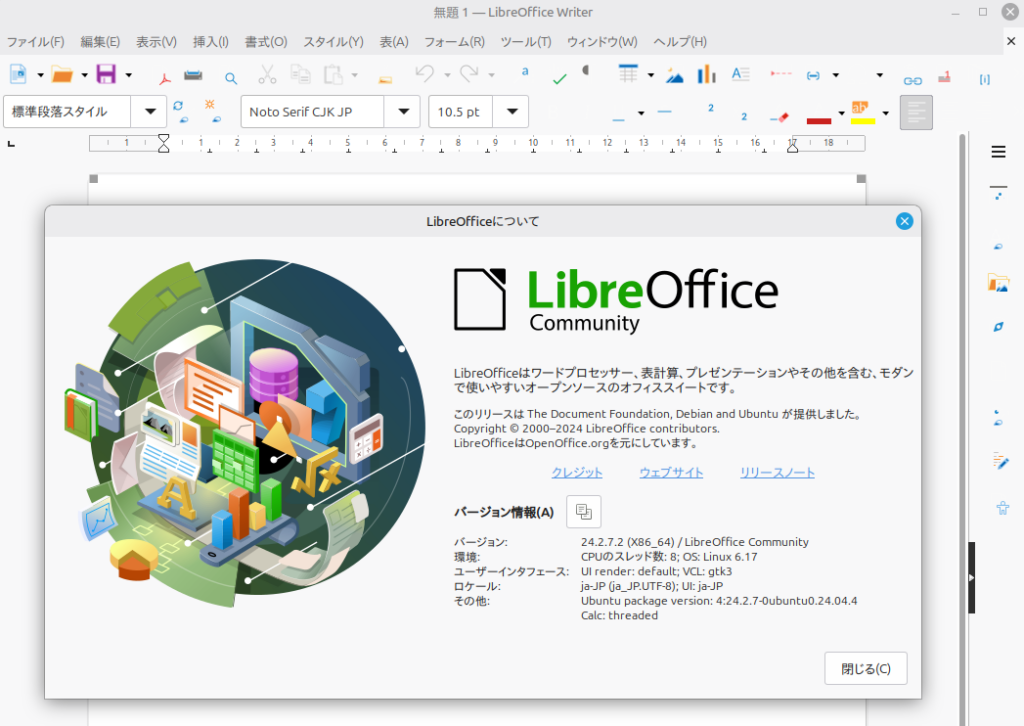Click the Insert Image toolbar icon
This screenshot has width=1024, height=726.
coord(675,76)
